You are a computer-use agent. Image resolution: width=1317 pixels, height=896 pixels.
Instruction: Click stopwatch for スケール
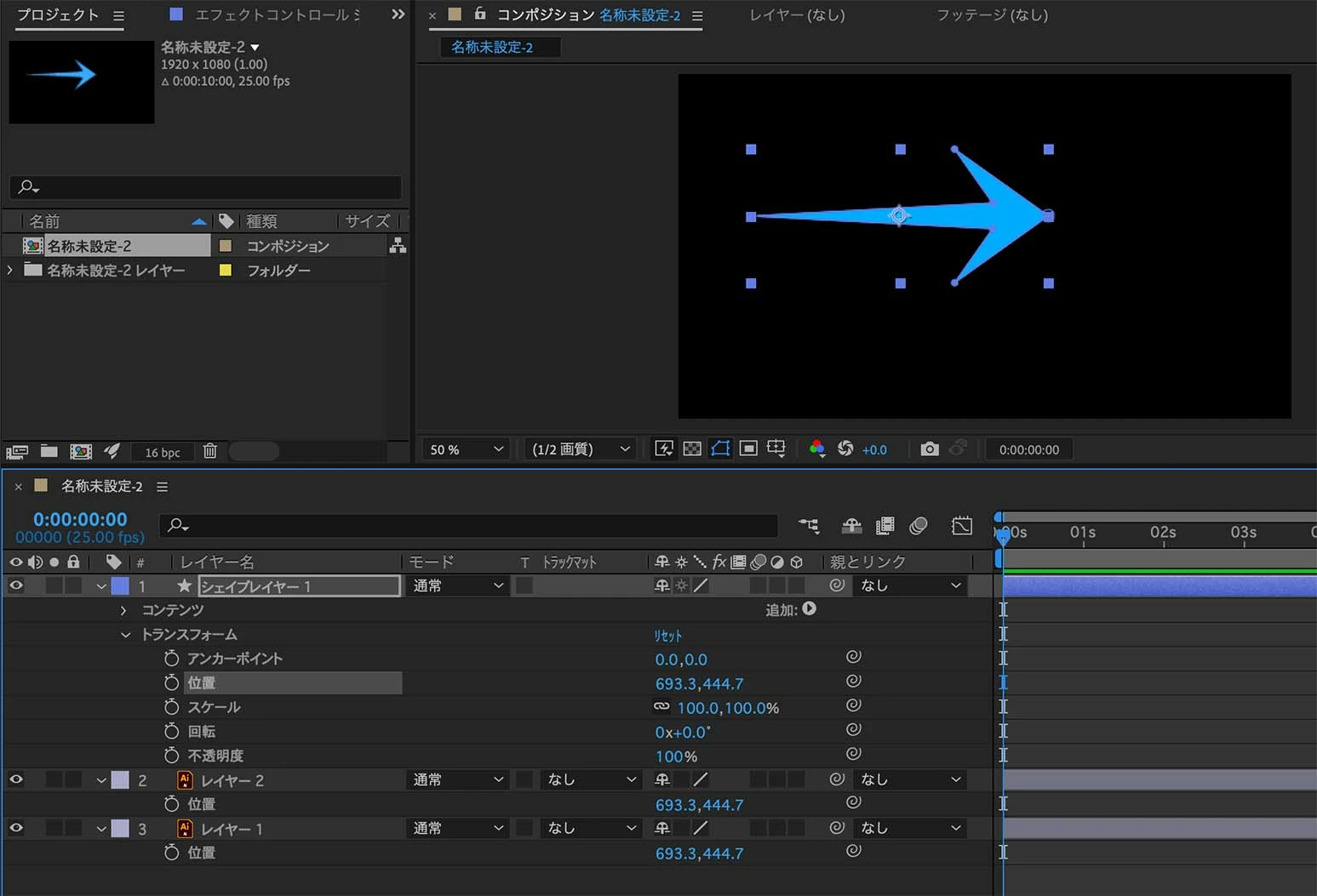[171, 707]
